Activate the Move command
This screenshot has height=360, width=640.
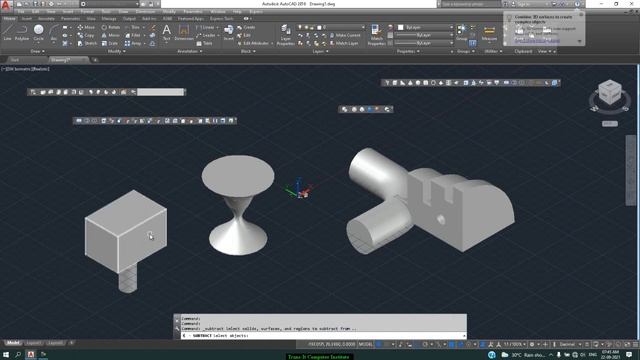point(86,27)
